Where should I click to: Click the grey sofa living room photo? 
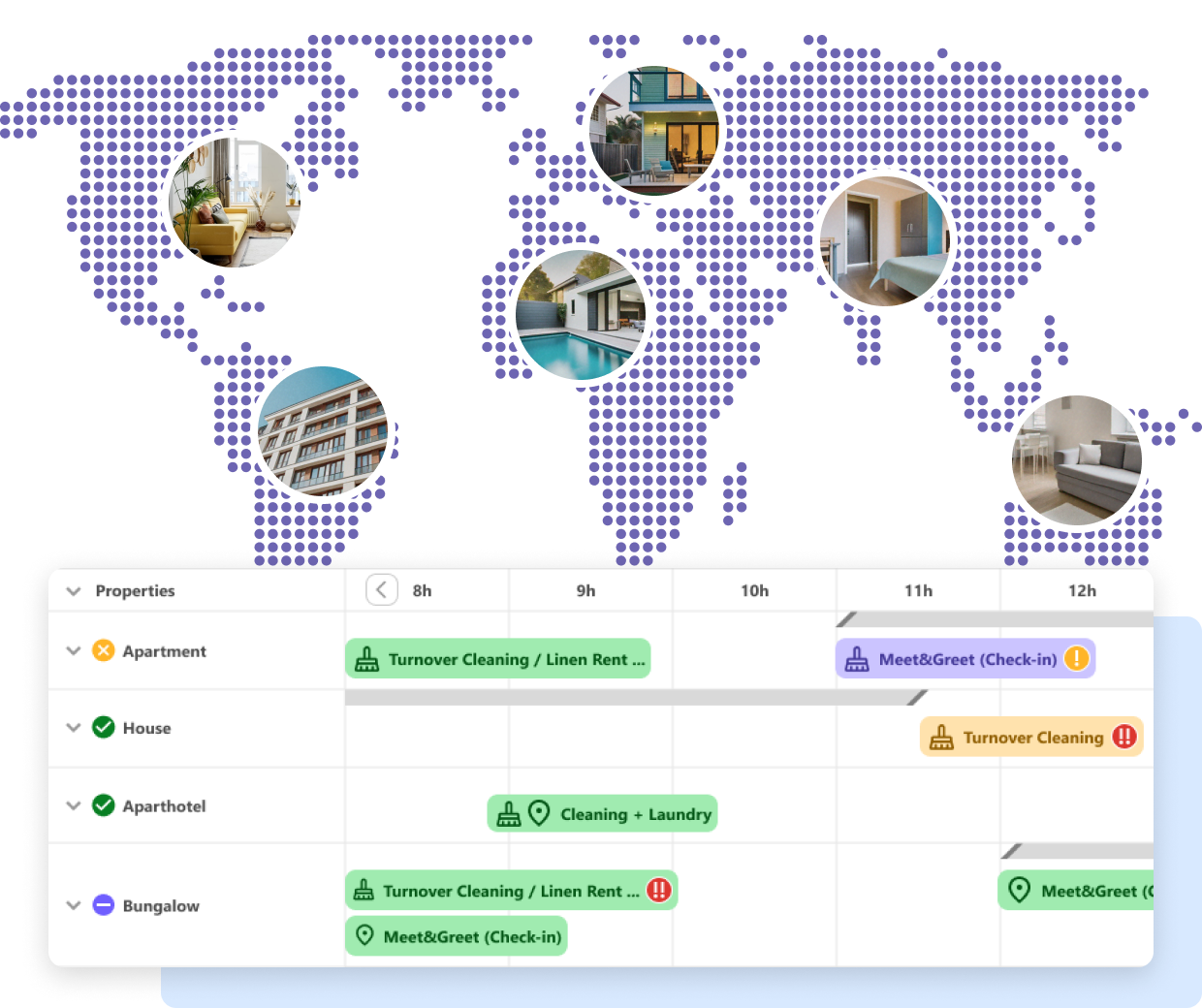[x=1077, y=460]
